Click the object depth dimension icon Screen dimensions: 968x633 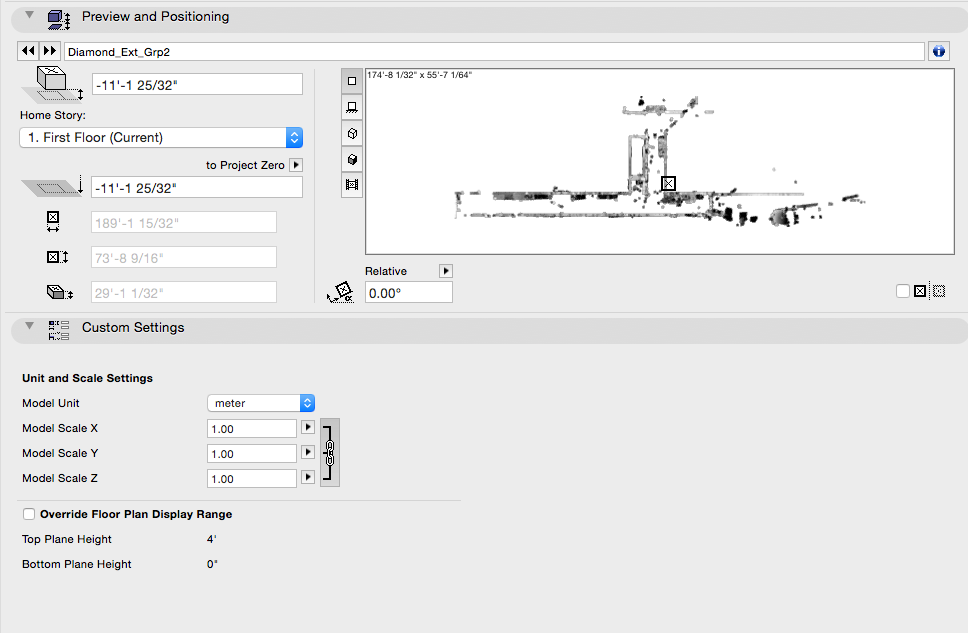point(57,257)
